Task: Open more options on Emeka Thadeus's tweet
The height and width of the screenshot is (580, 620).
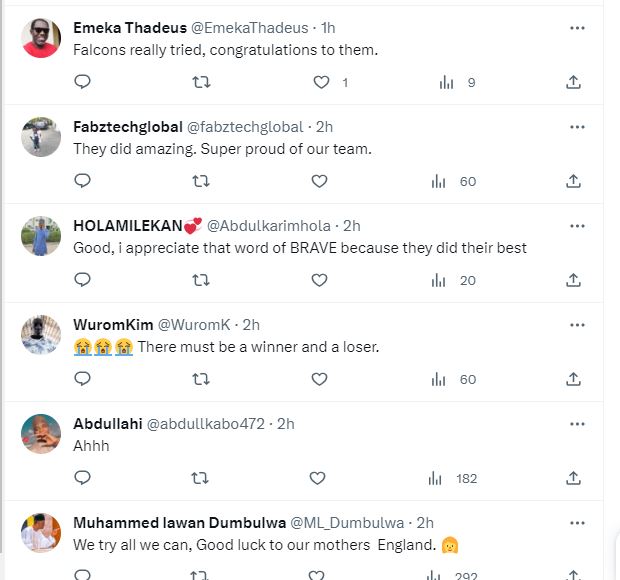Action: coord(577,28)
